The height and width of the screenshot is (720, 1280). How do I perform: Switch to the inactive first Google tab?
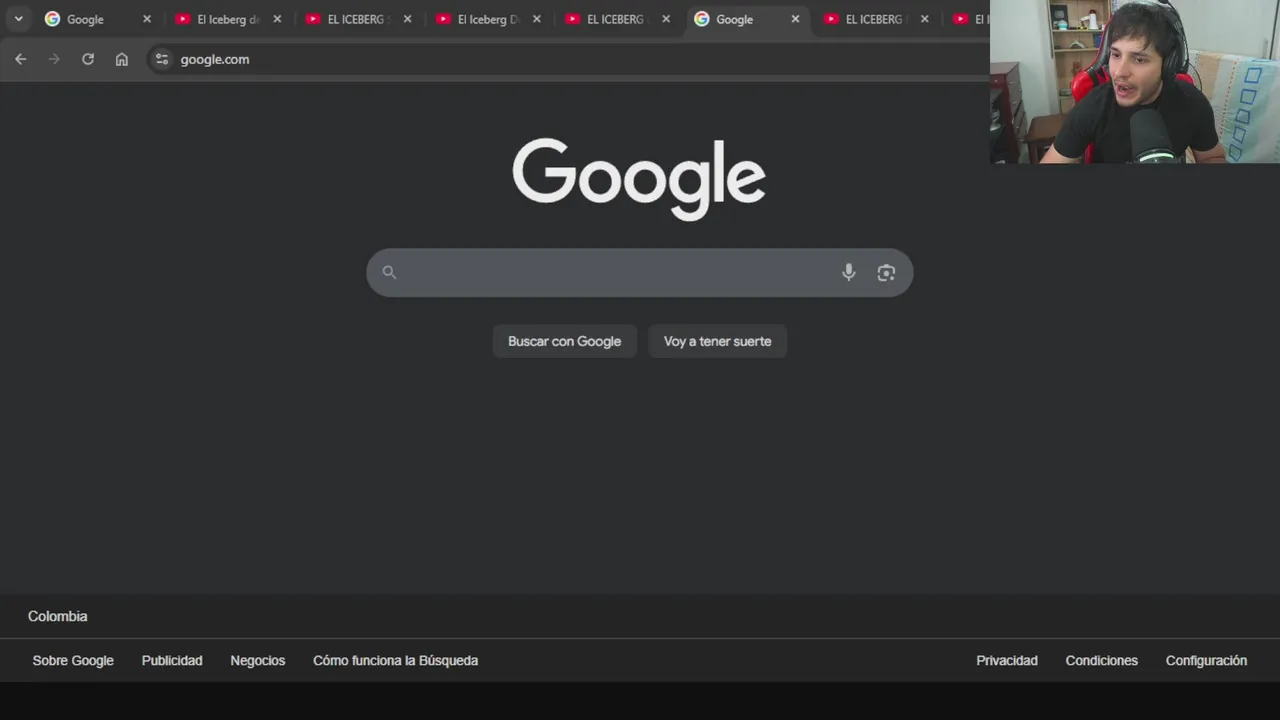[98, 19]
